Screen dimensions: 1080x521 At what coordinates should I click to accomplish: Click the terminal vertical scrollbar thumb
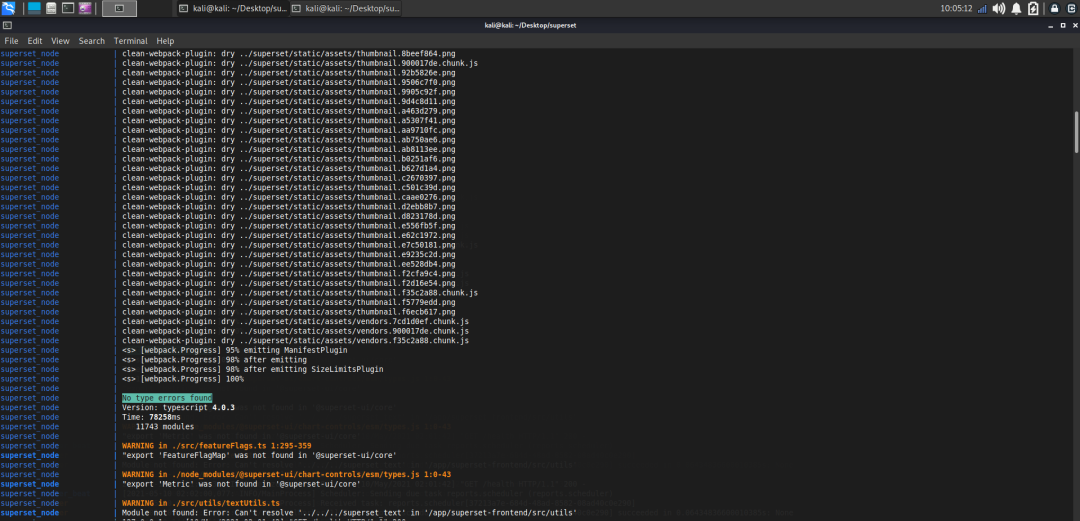pos(1076,131)
